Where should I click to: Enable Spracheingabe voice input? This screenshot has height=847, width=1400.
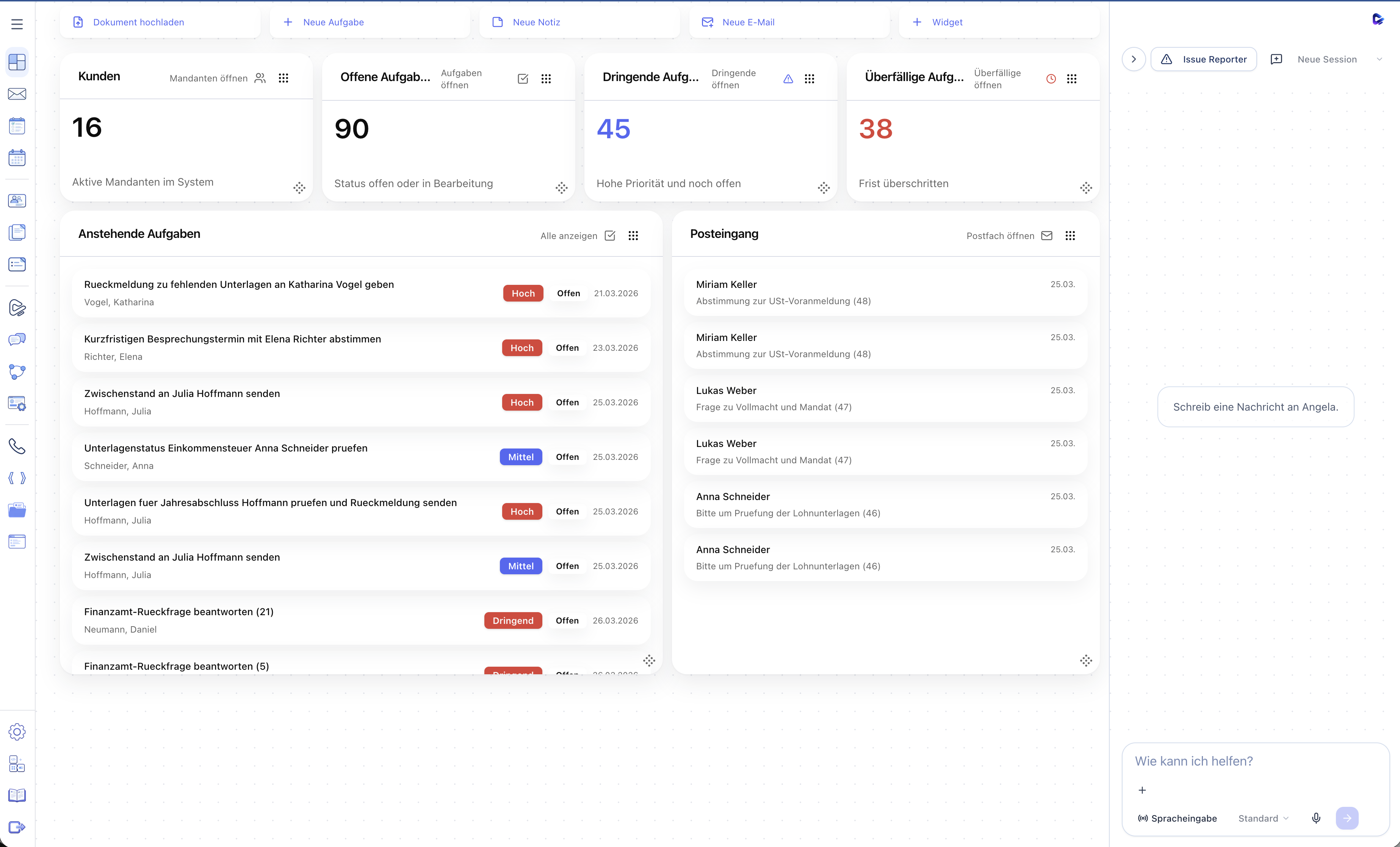(x=1177, y=818)
